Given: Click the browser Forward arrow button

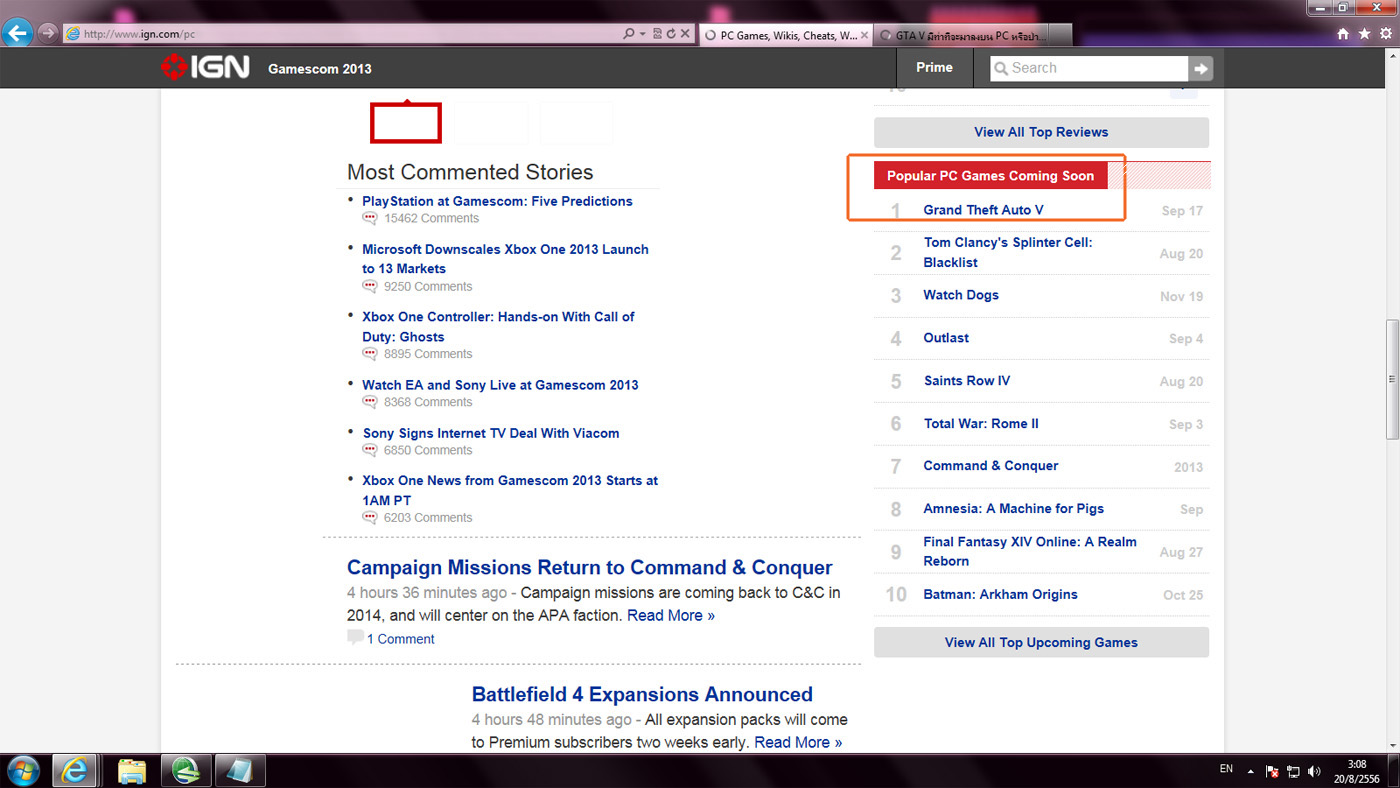Looking at the screenshot, I should click(x=47, y=33).
